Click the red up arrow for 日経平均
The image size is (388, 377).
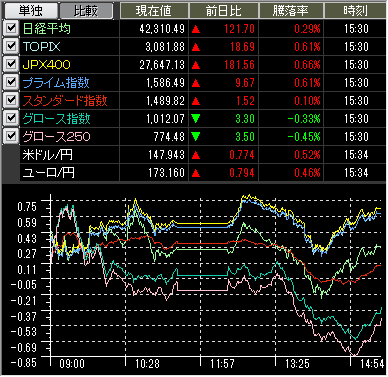coord(196,29)
